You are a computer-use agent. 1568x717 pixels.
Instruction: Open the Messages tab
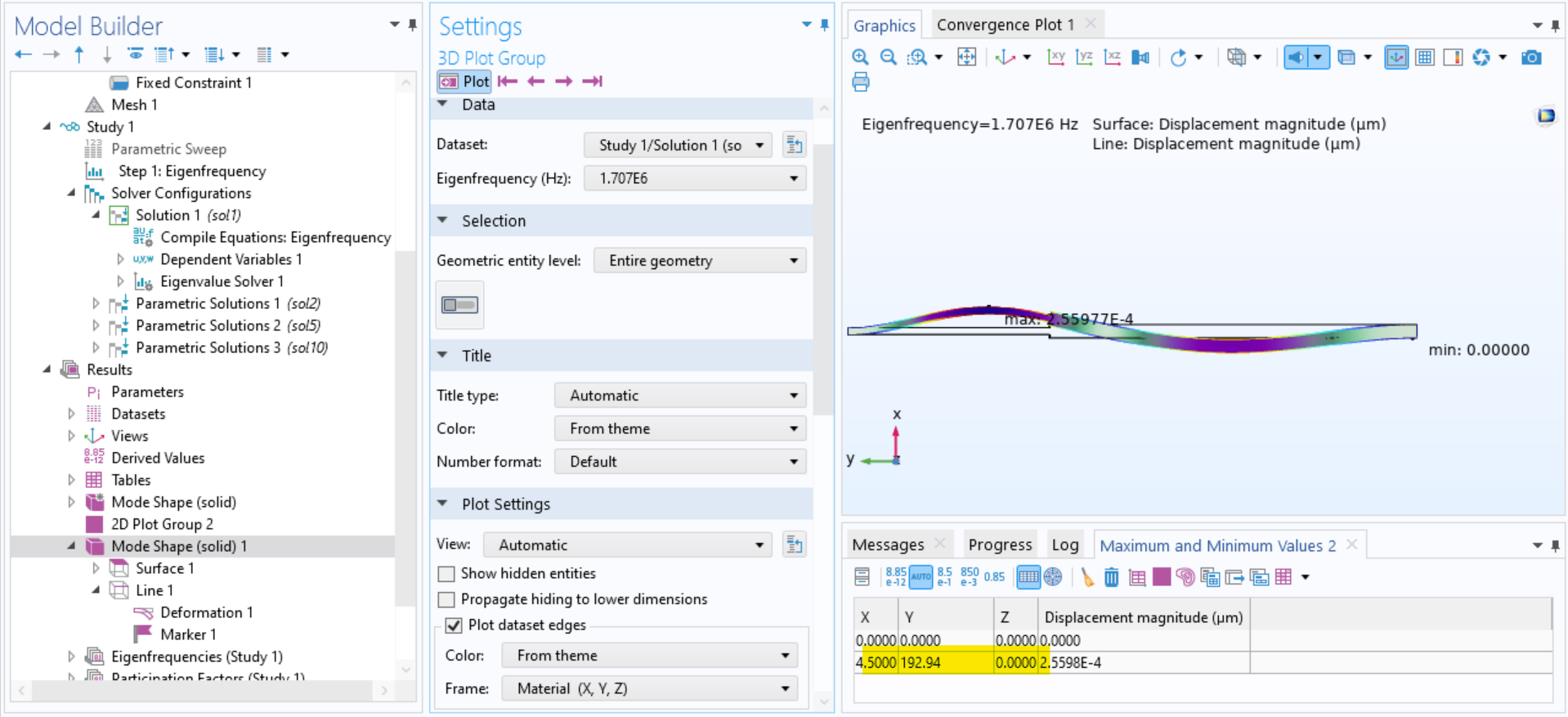[887, 544]
